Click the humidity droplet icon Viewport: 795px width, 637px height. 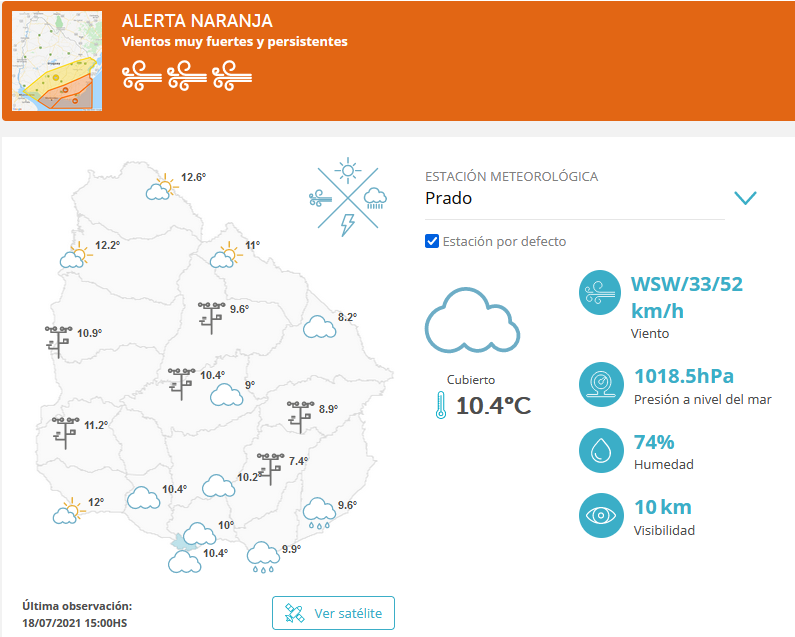click(602, 451)
